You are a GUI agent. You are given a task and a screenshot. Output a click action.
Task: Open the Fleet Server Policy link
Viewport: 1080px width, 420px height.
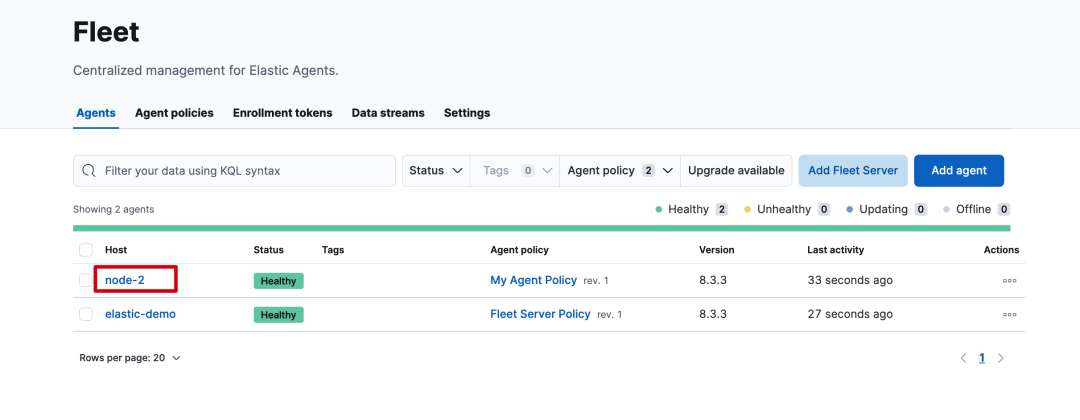pyautogui.click(x=540, y=314)
